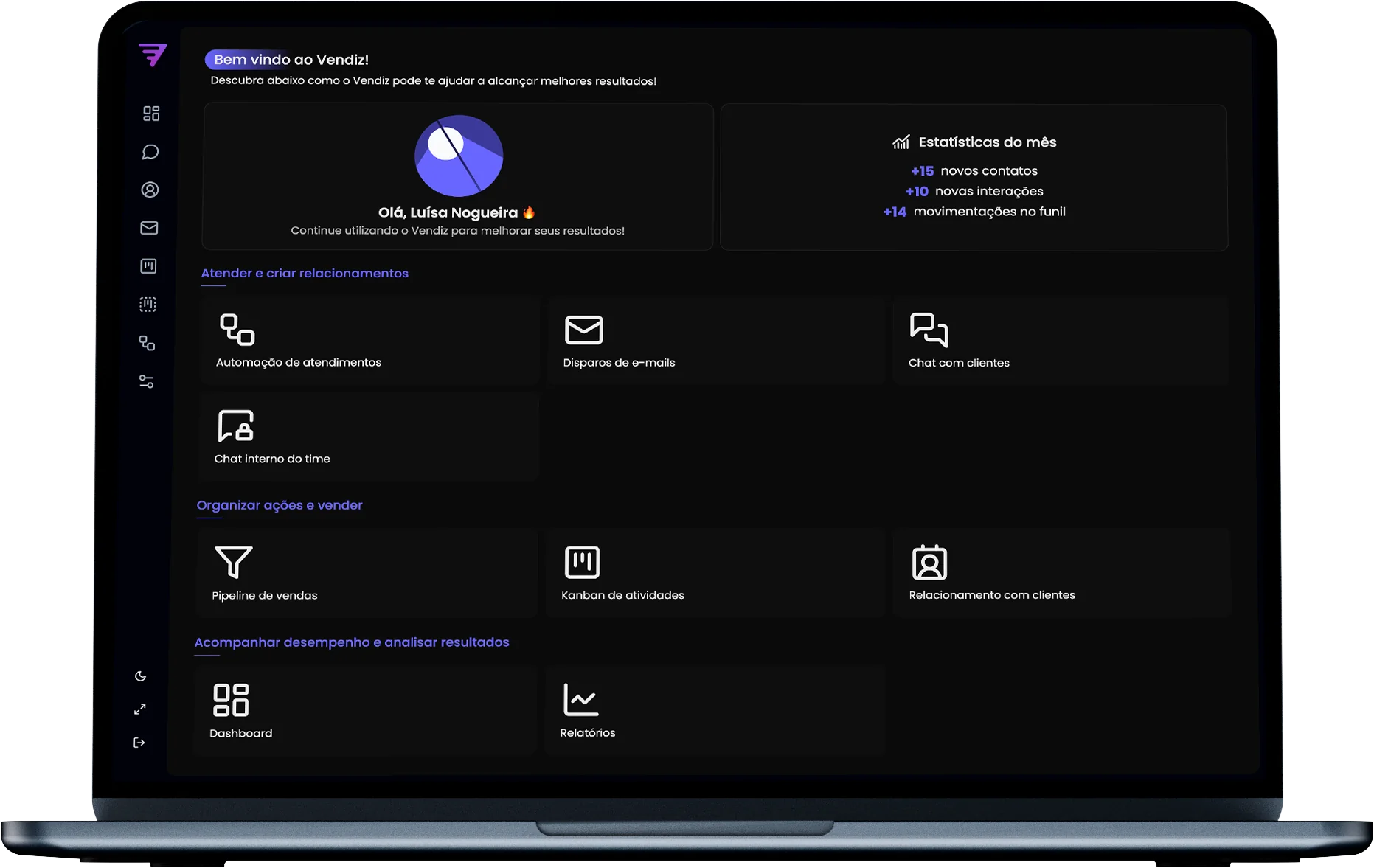
Task: Click the Kanban de atividades board icon
Action: click(x=582, y=562)
